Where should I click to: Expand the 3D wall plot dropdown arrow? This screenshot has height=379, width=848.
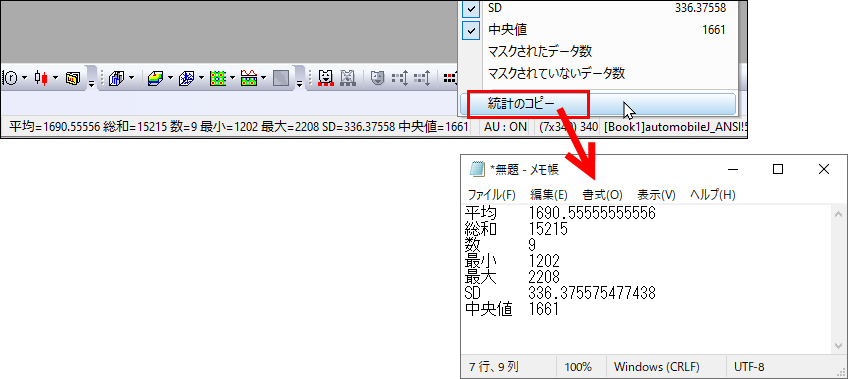131,78
